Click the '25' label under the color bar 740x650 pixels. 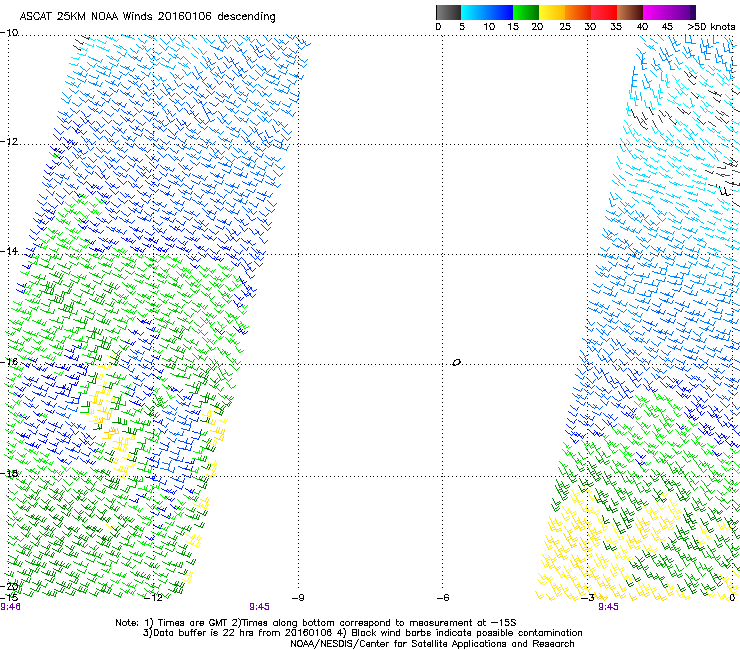(565, 27)
